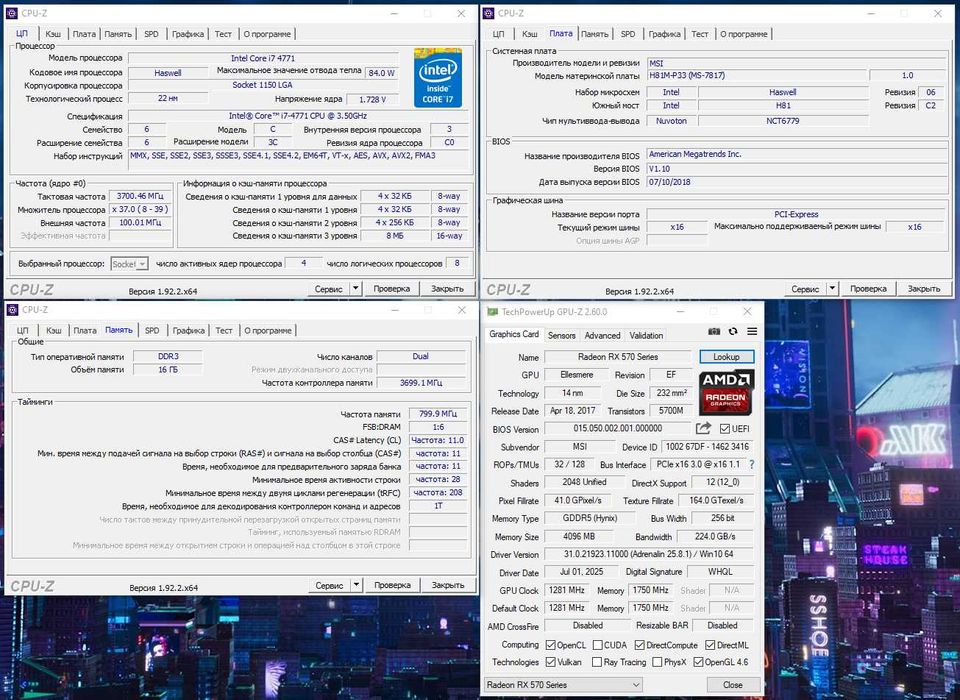The image size is (960, 700).
Task: Toggle the DirectCompute checkbox
Action: point(640,645)
